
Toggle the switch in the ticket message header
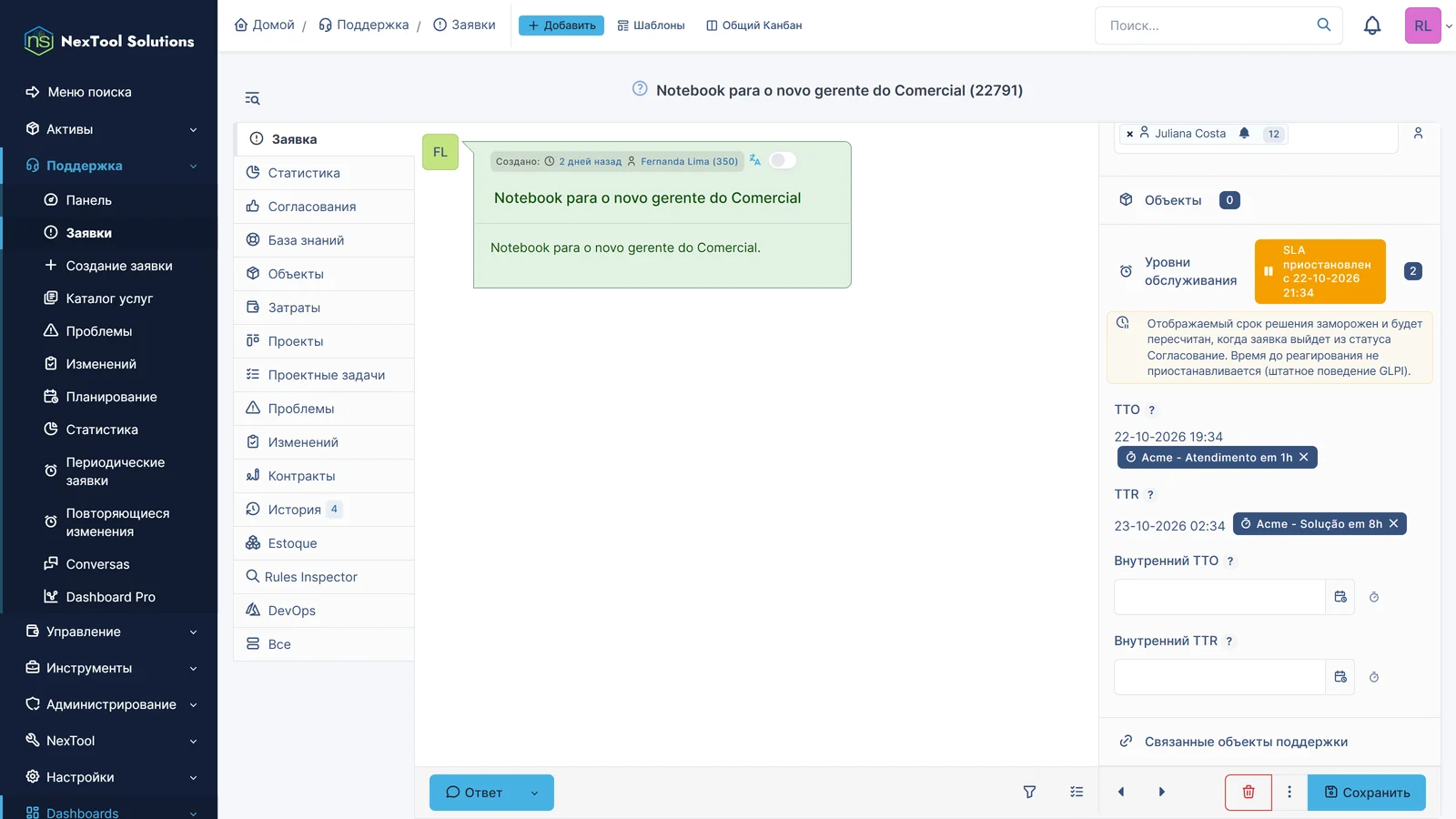coord(782,160)
